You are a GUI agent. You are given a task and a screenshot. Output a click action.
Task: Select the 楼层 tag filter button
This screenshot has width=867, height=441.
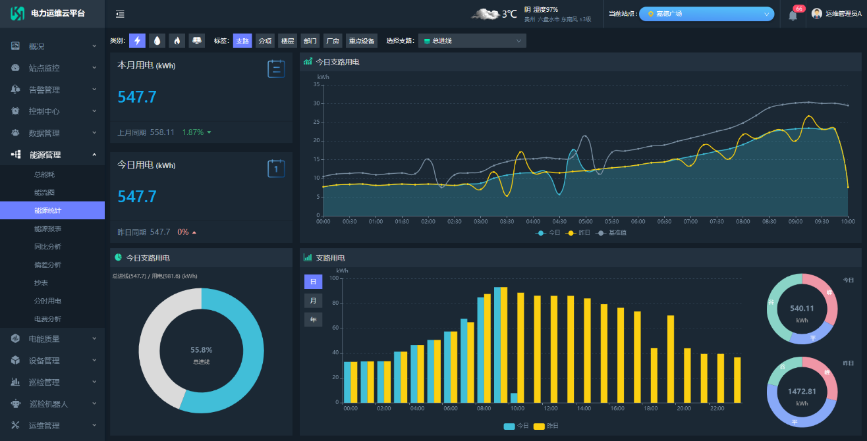pos(287,41)
